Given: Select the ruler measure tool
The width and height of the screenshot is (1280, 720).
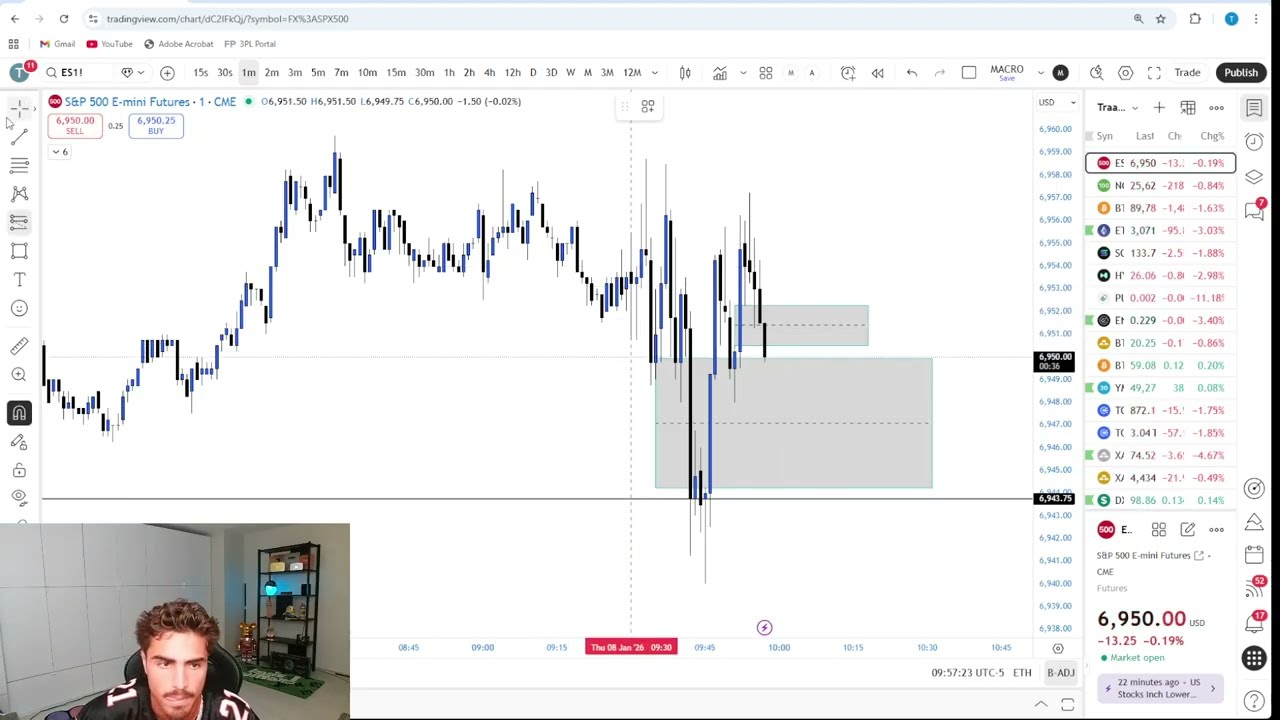Looking at the screenshot, I should click(x=19, y=346).
